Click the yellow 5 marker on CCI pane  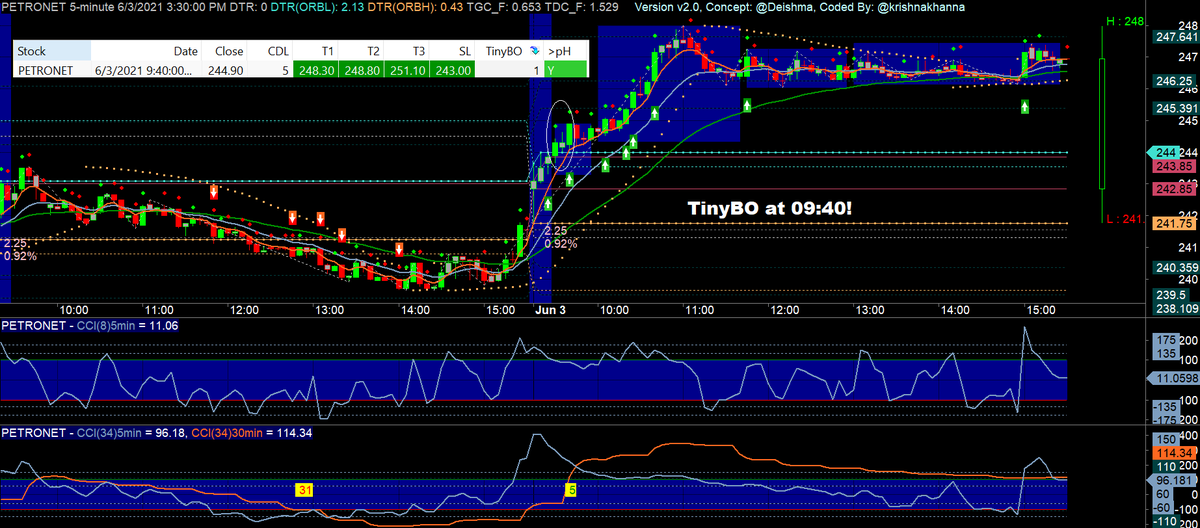pos(571,489)
